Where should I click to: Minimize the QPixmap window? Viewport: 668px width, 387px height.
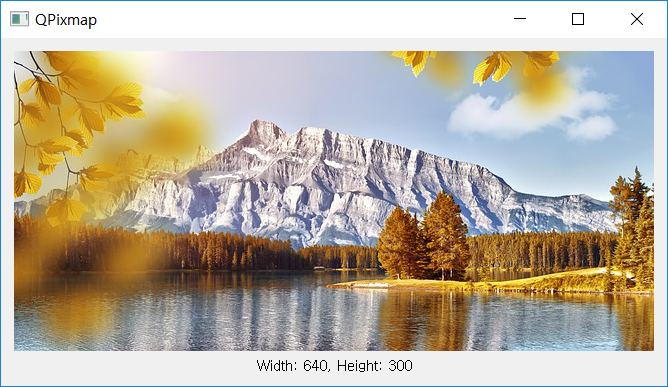point(520,19)
